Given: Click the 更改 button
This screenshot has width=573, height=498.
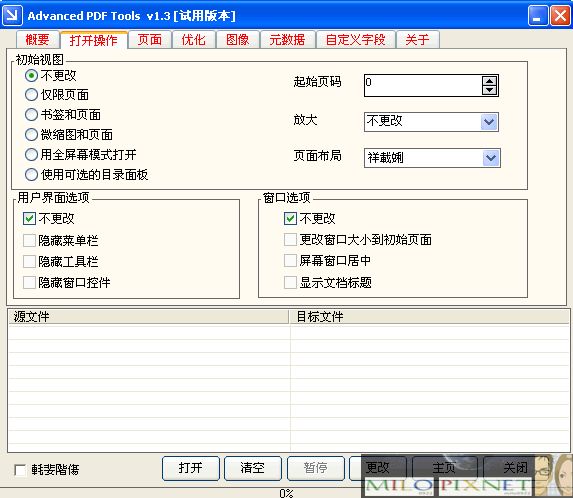Looking at the screenshot, I should pos(378,468).
